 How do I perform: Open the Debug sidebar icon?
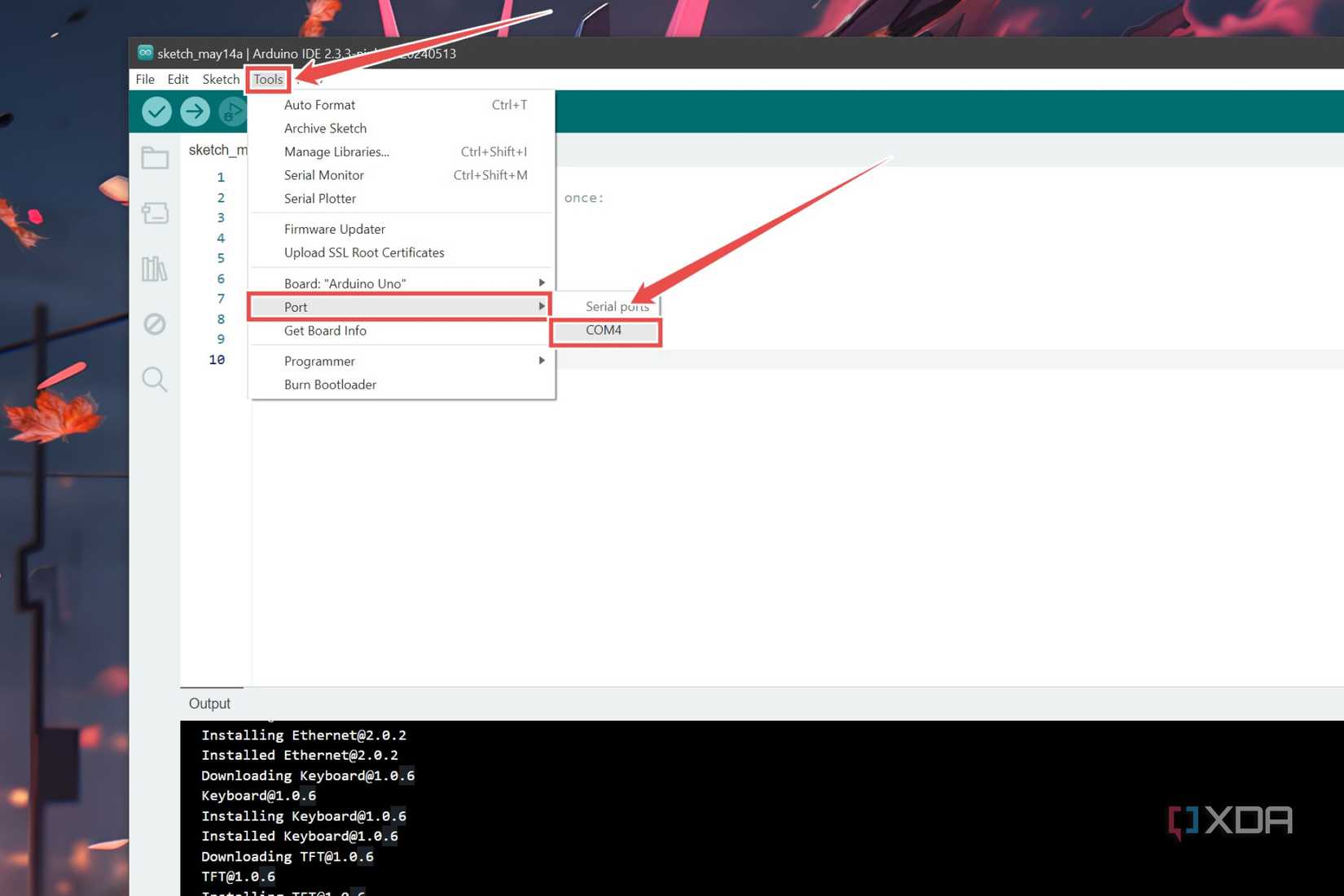pyautogui.click(x=155, y=324)
